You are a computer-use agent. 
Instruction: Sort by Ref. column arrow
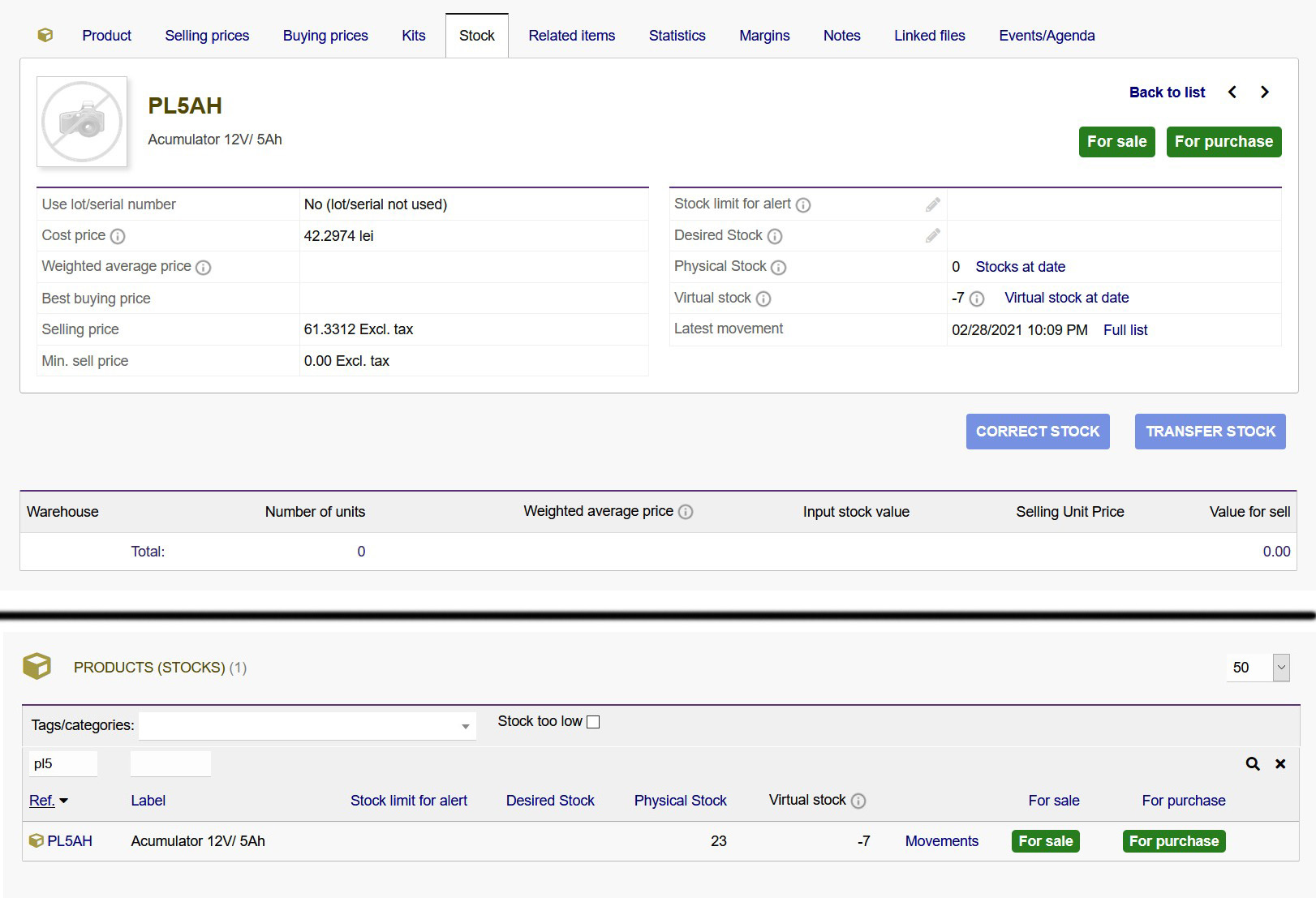click(x=64, y=801)
